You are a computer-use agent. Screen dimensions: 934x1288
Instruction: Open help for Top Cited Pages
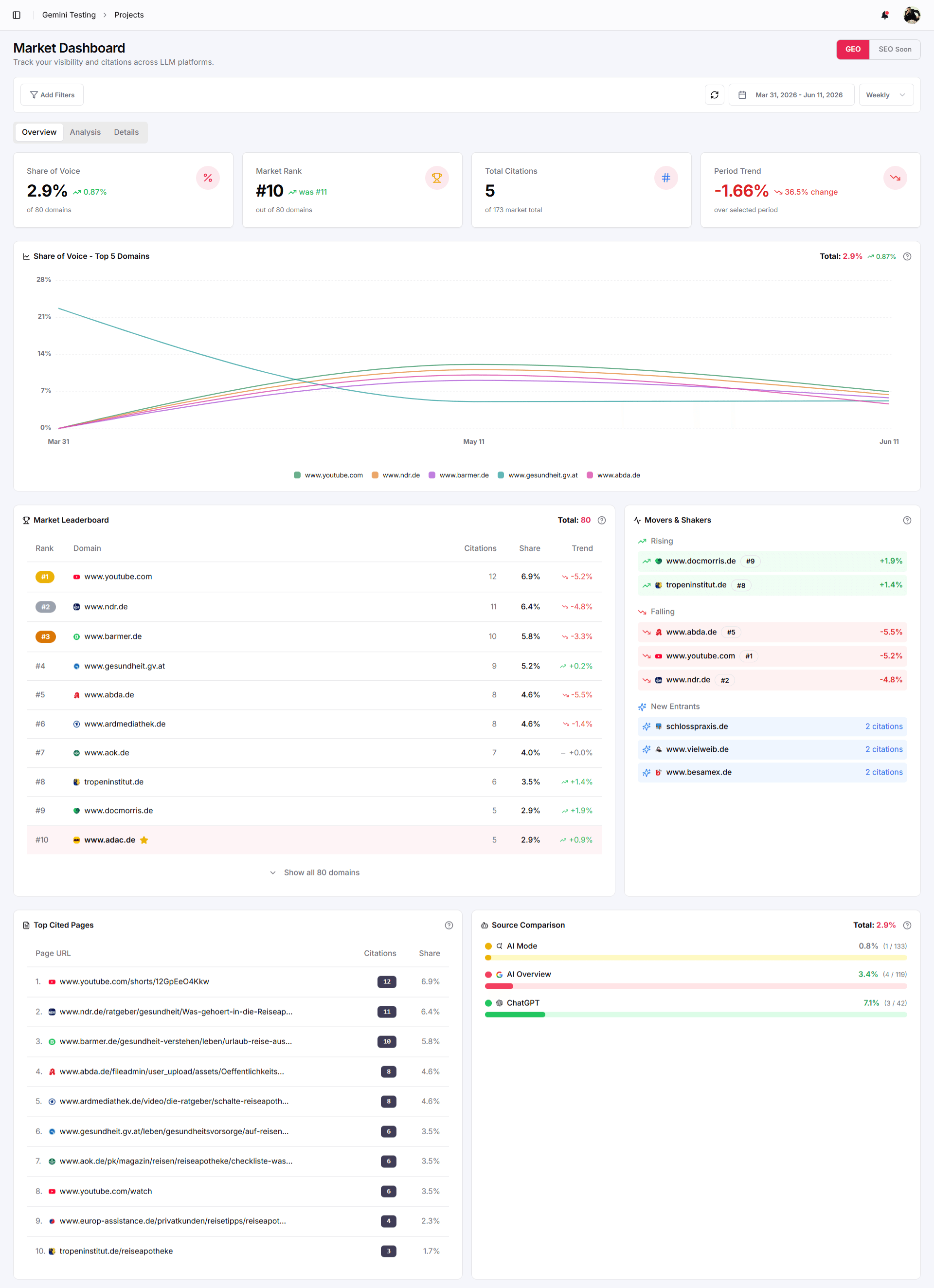point(449,925)
